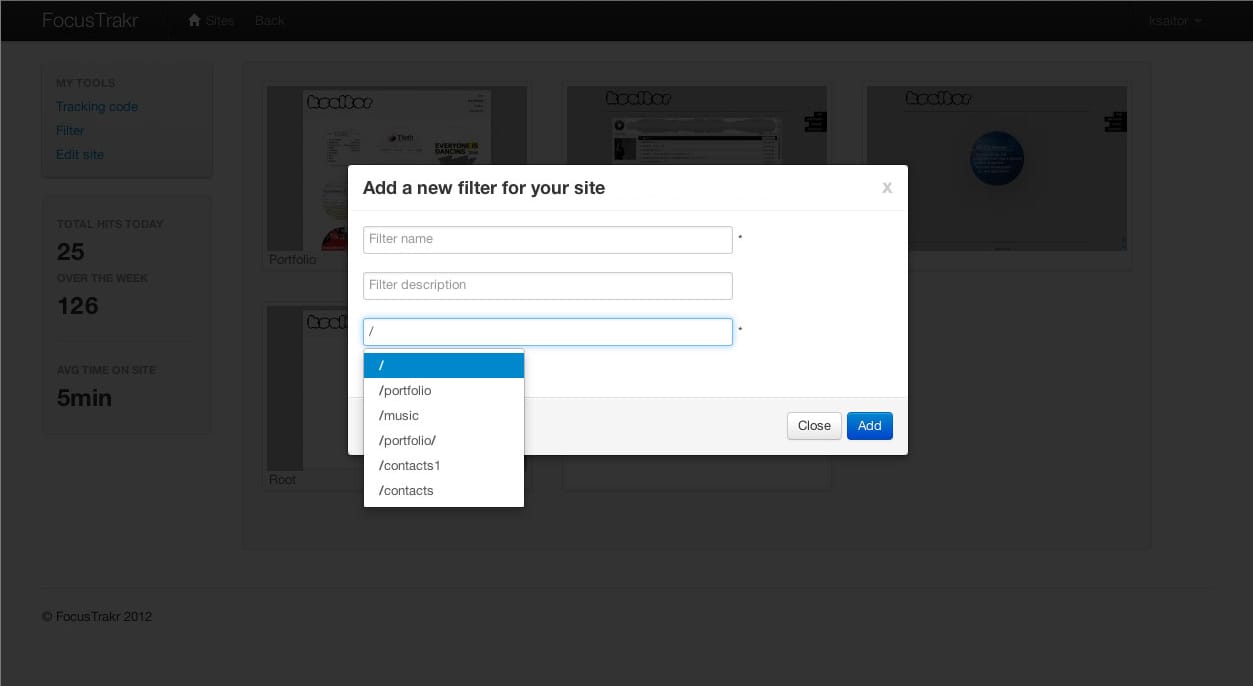Screen dimensions: 1253x686
Task: Select the highlighted / suggestion
Action: (444, 365)
